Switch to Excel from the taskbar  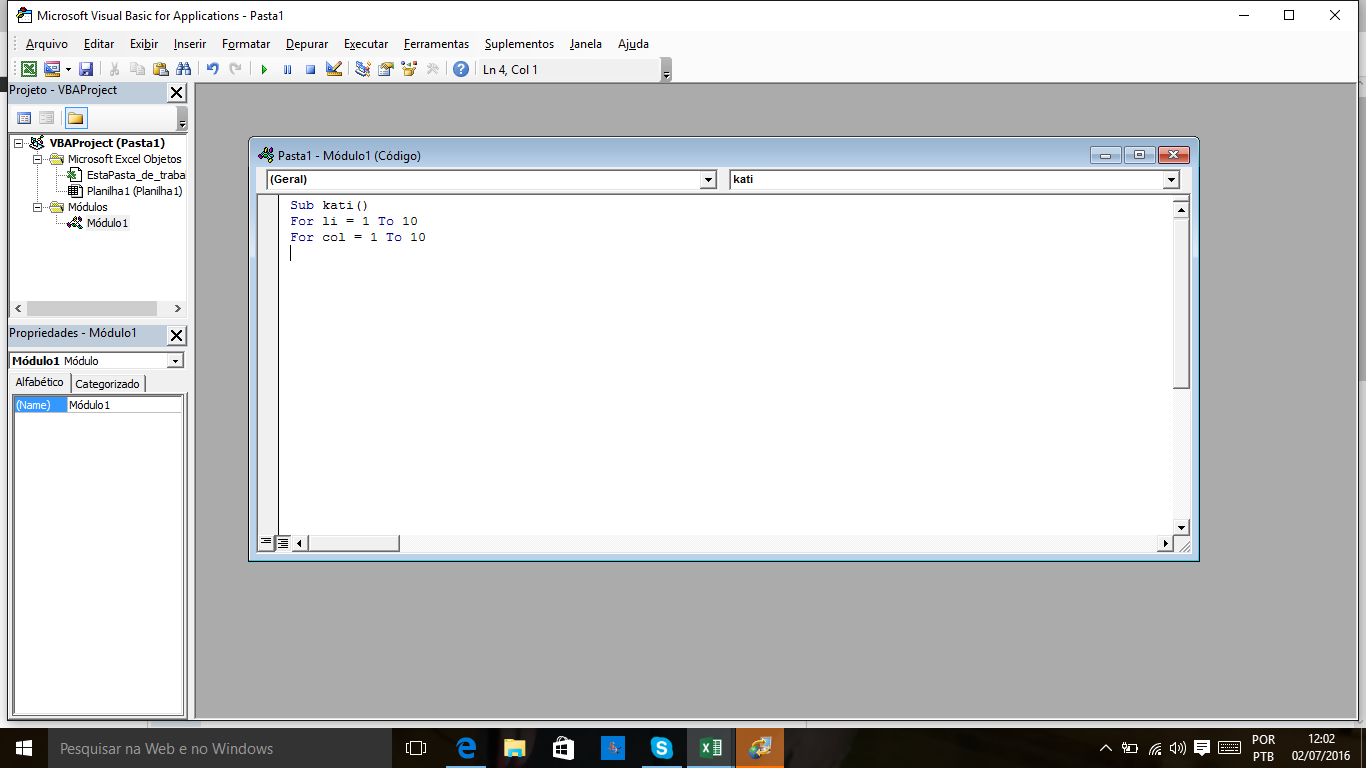(710, 748)
